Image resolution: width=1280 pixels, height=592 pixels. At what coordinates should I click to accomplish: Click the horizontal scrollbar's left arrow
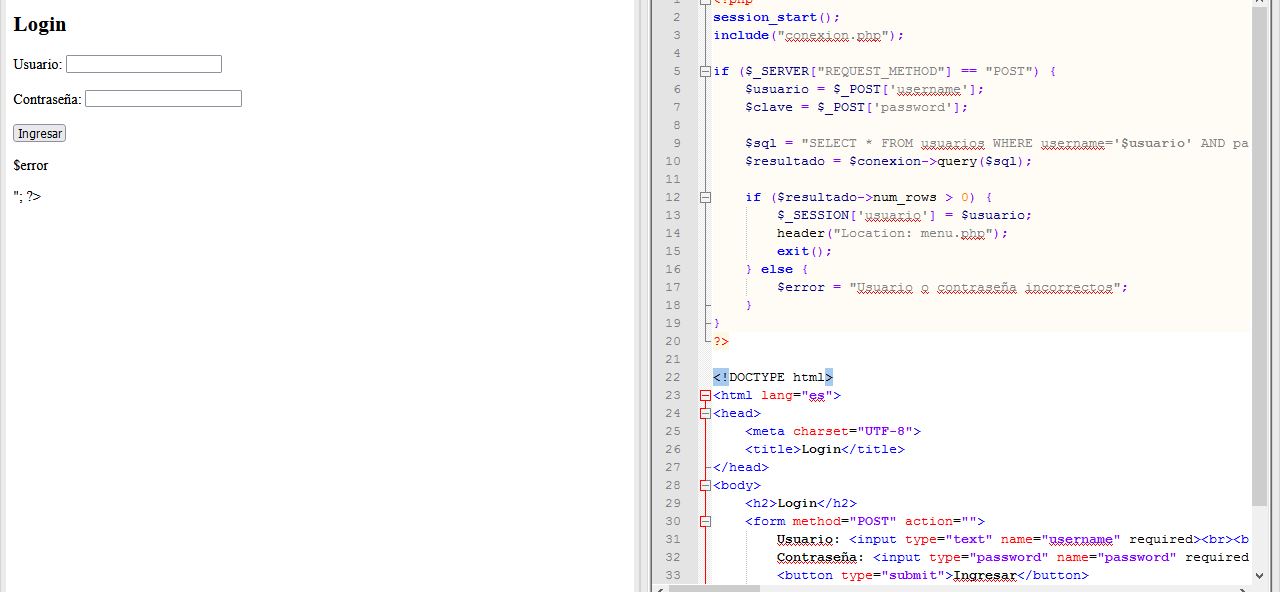(x=660, y=589)
